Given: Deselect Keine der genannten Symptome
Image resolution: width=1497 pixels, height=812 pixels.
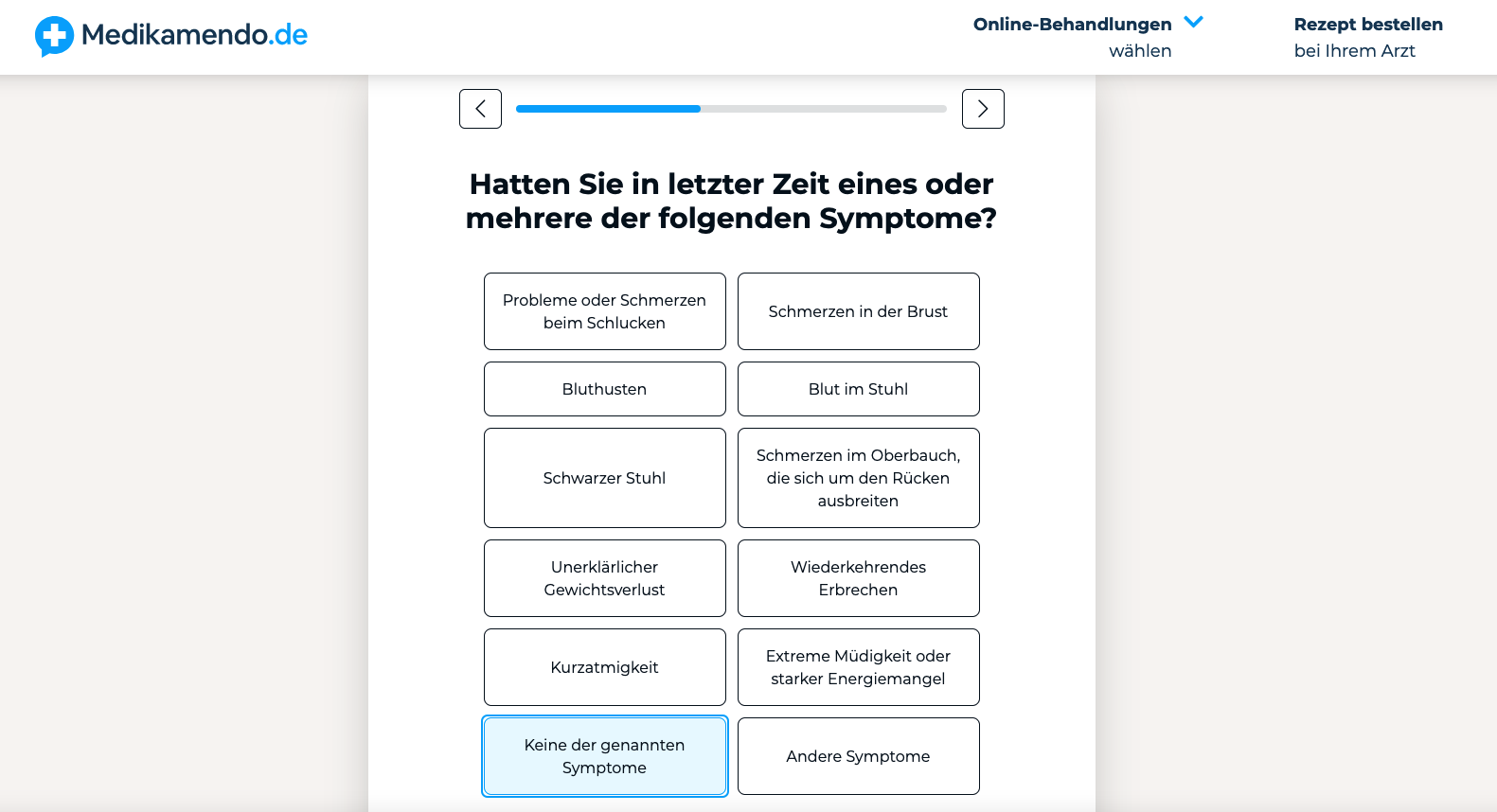Looking at the screenshot, I should coord(604,756).
